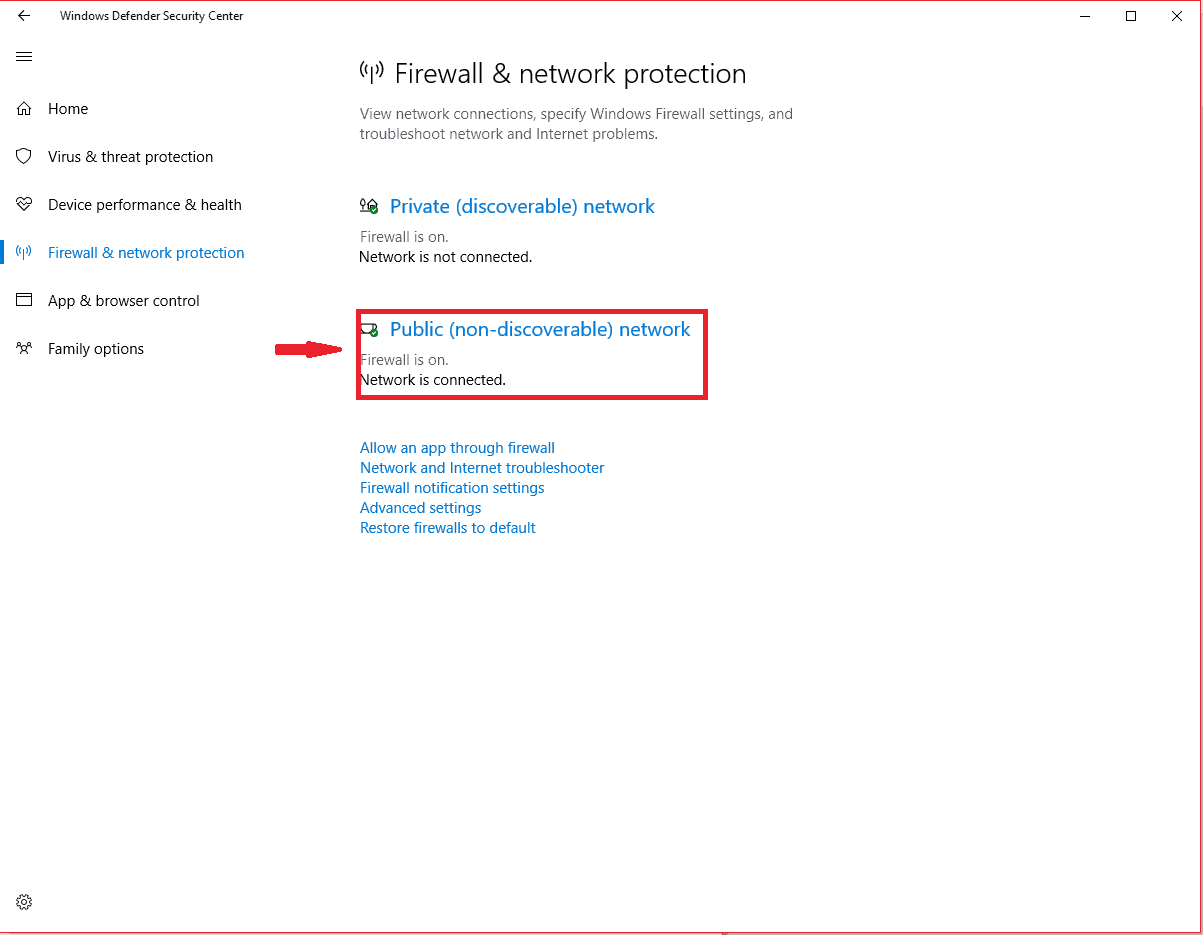Click the back arrow icon

24,16
